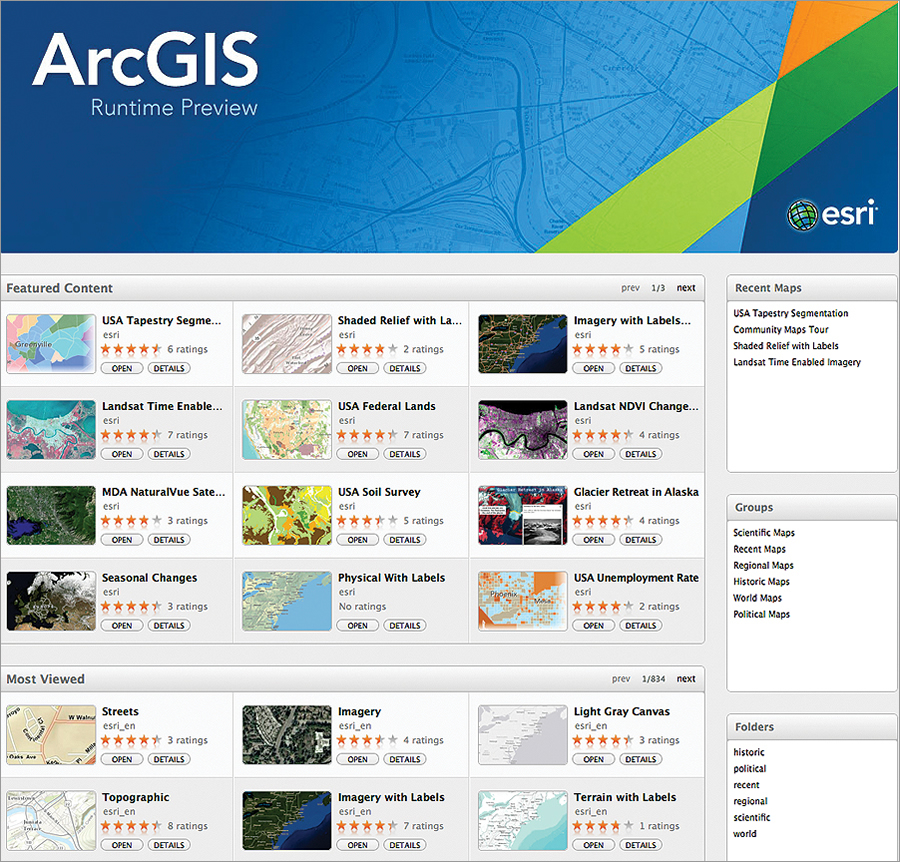Image resolution: width=900 pixels, height=862 pixels.
Task: Open the USA Unemployment Rate map
Action: [593, 626]
